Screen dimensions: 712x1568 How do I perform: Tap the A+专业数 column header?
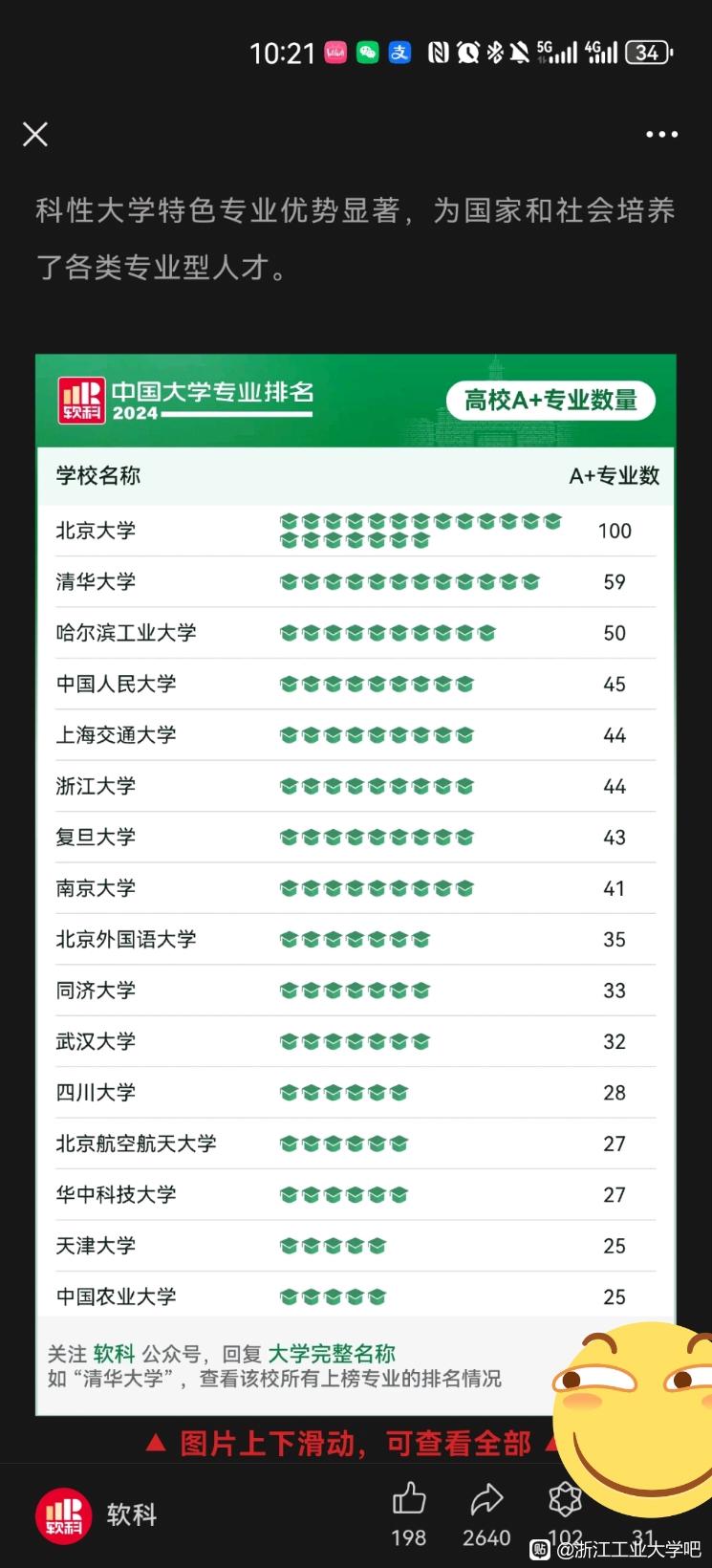click(x=614, y=476)
